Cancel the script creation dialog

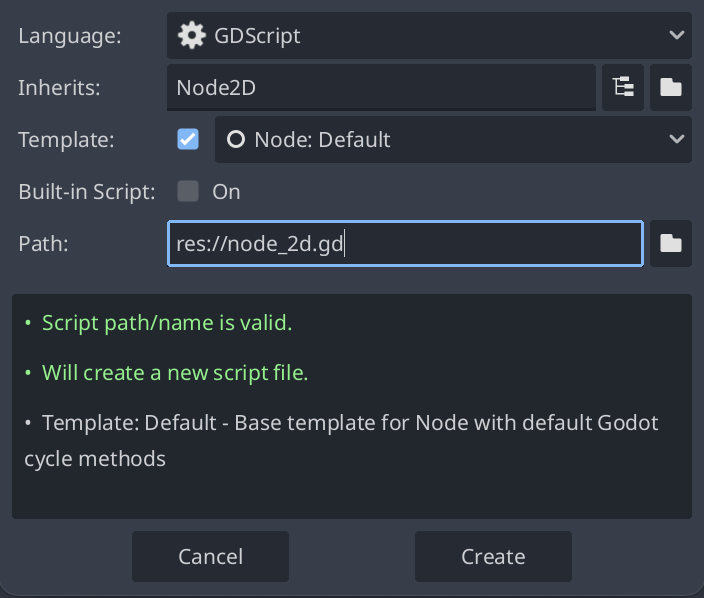pyautogui.click(x=210, y=556)
